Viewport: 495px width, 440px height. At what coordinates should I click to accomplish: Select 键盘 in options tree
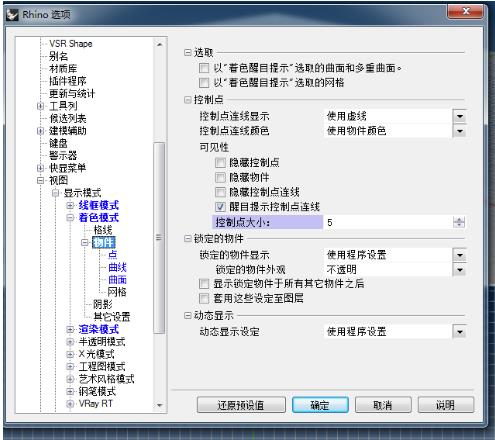coord(59,143)
